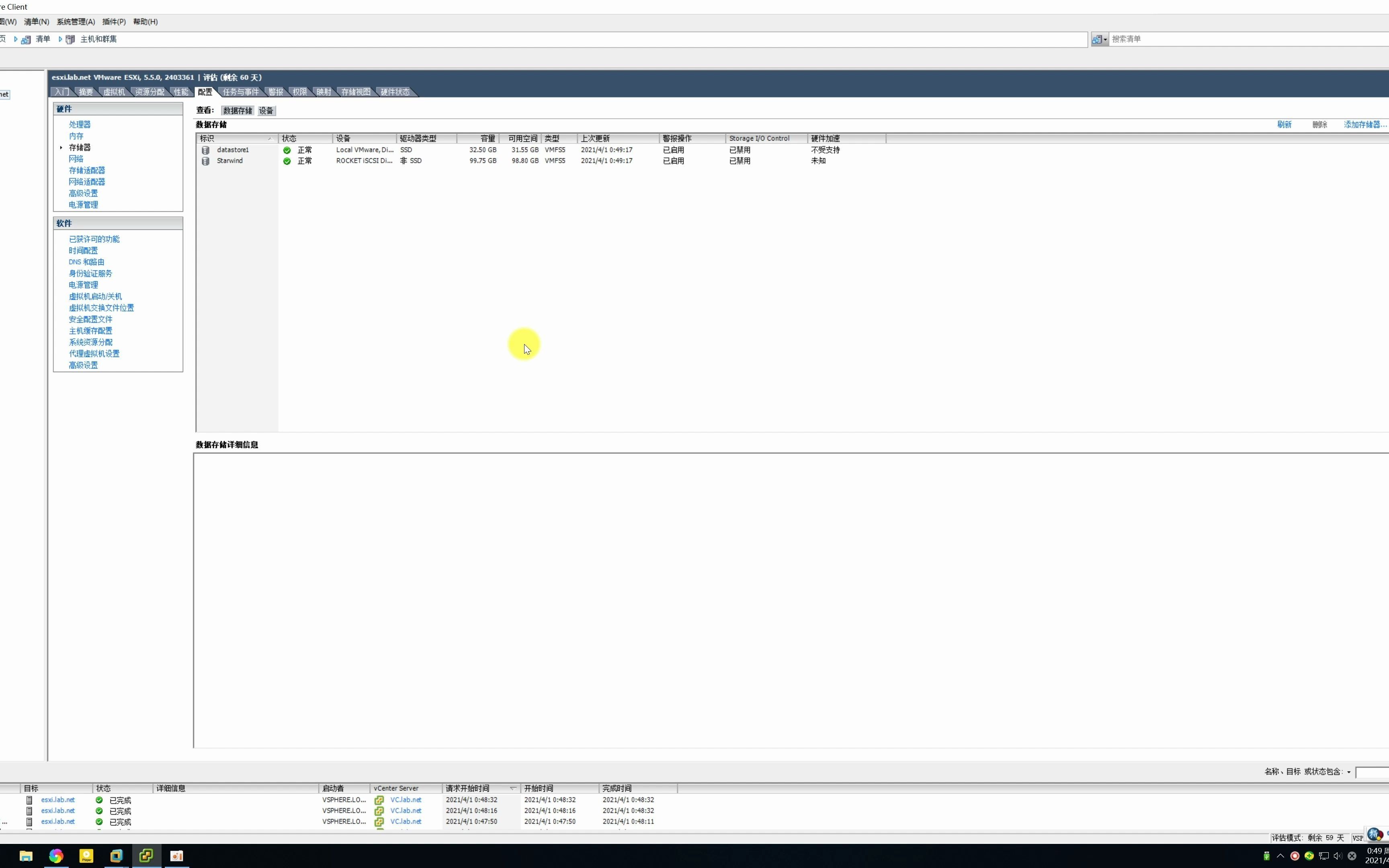Screen dimensions: 1389x868
Task: Click the search scope icon beside search field
Action: pyautogui.click(x=1098, y=40)
